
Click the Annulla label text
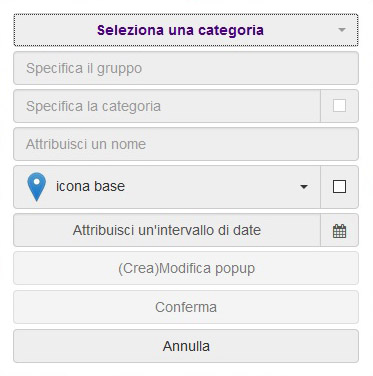186,346
